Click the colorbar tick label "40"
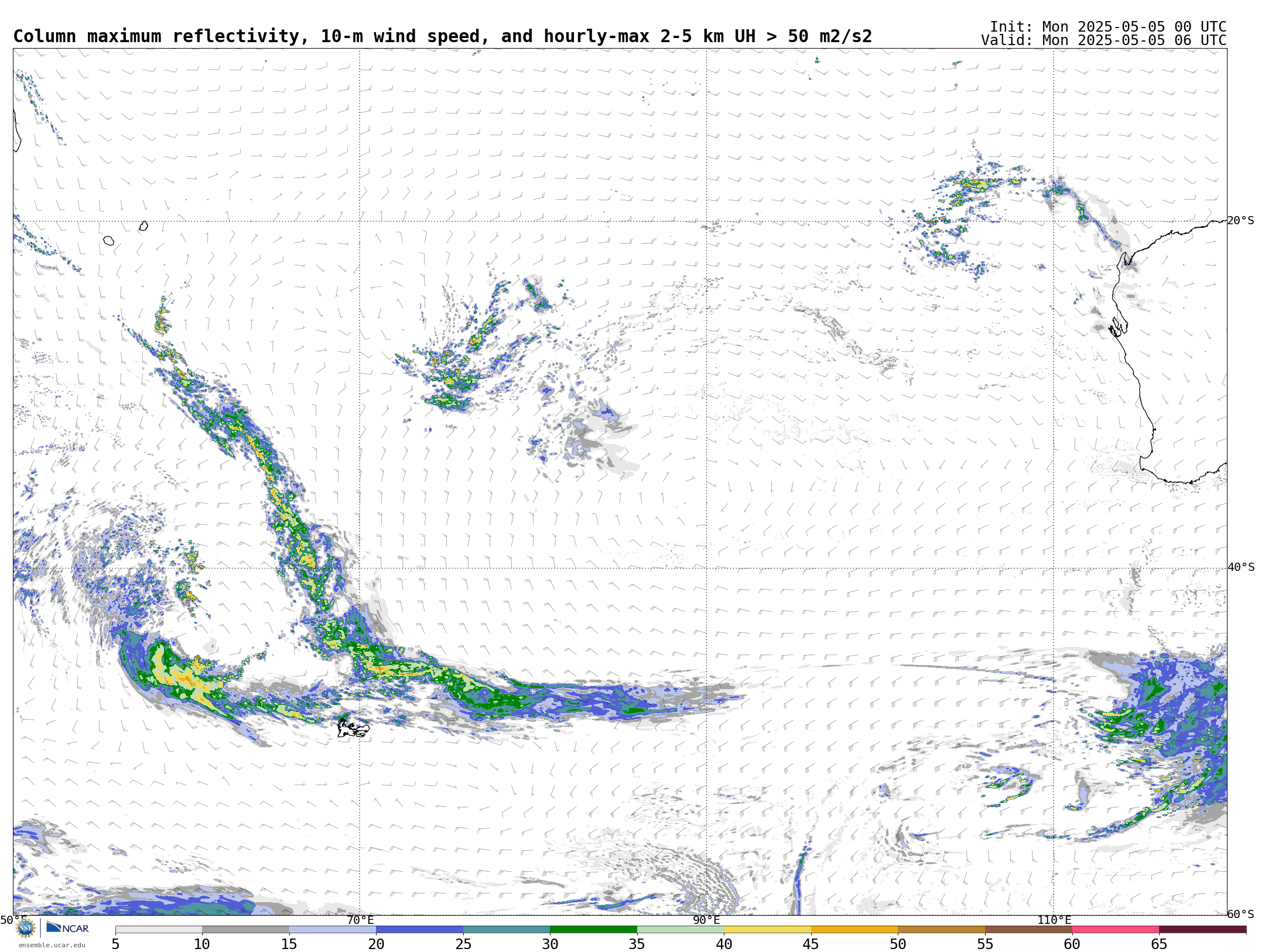Image resolution: width=1265 pixels, height=952 pixels. (724, 944)
